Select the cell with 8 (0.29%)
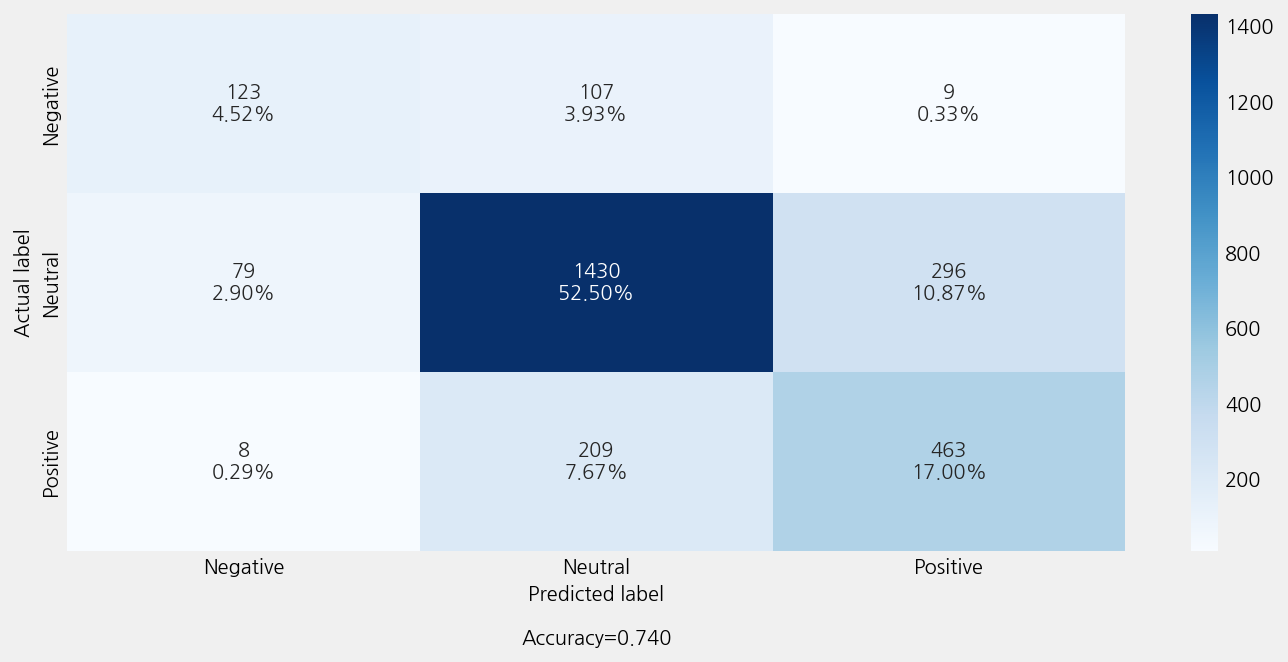The image size is (1288, 662). [243, 461]
